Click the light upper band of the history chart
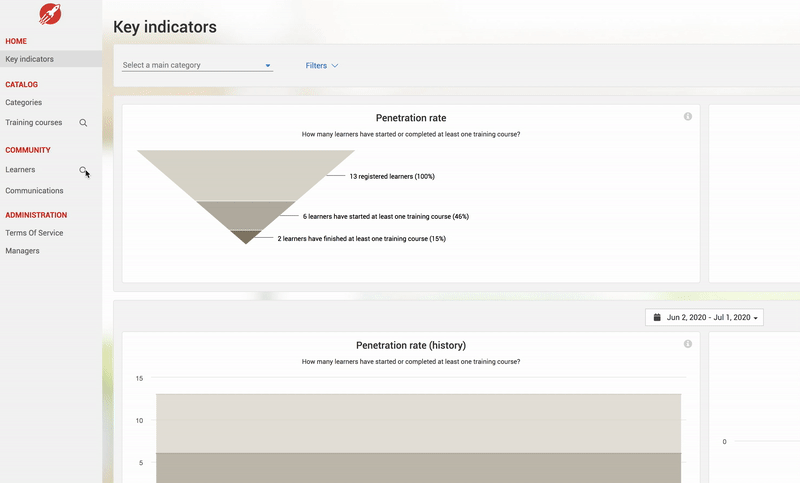Image resolution: width=800 pixels, height=483 pixels. [418, 423]
